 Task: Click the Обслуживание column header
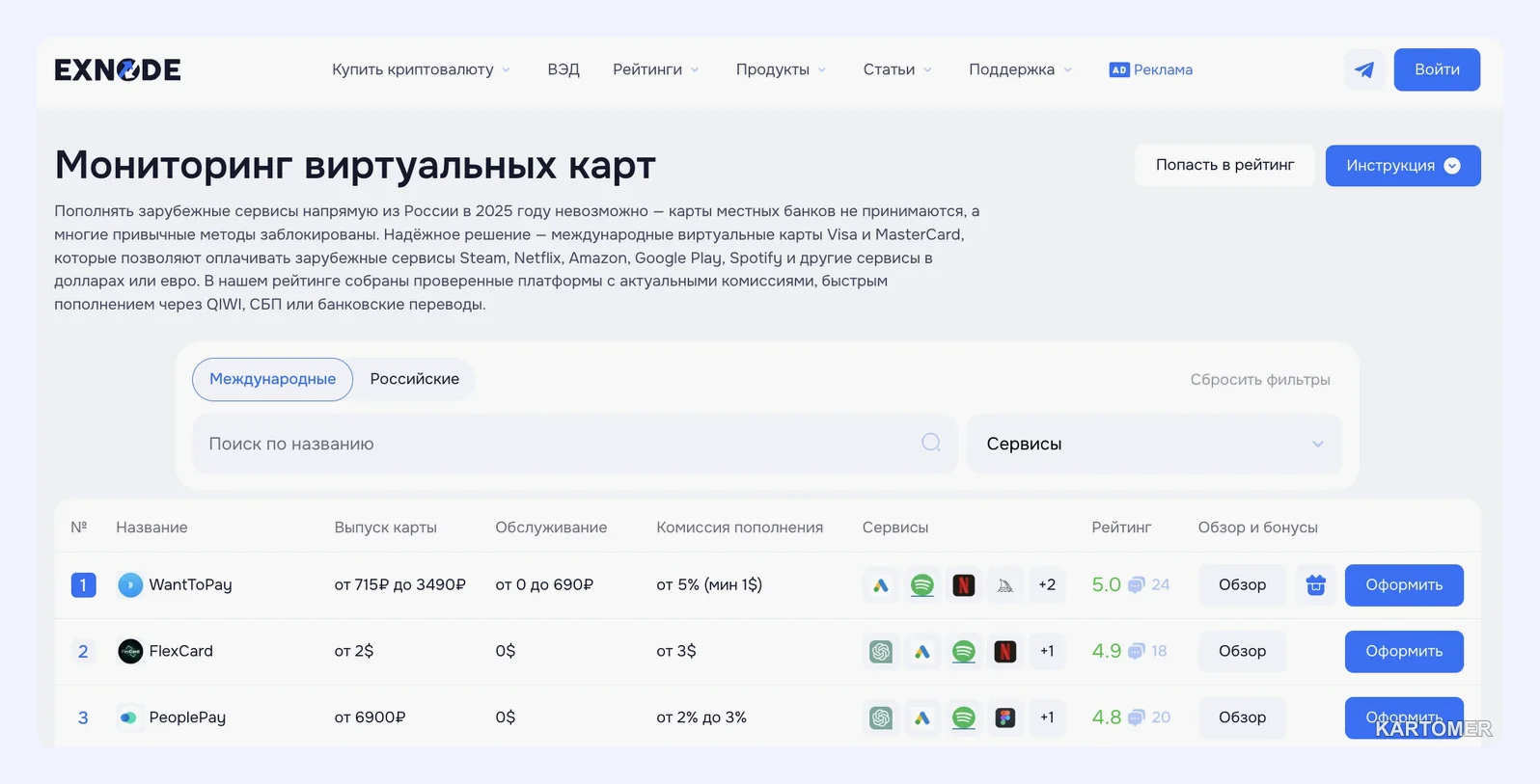point(551,527)
